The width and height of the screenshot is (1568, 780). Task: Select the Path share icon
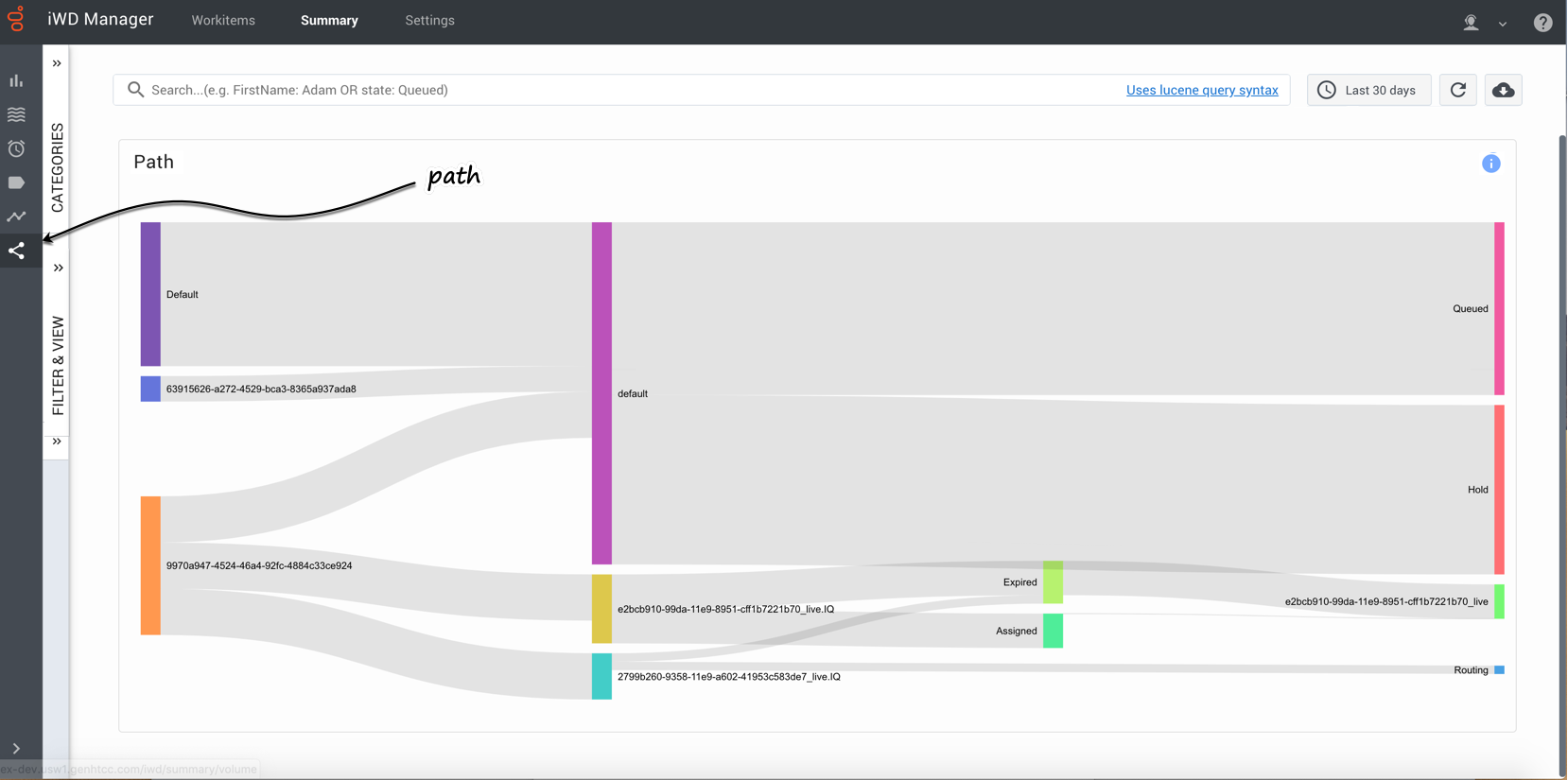coord(16,251)
